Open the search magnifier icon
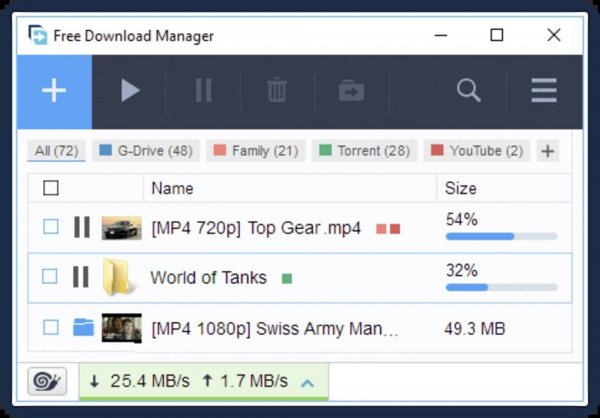The height and width of the screenshot is (418, 600). tap(468, 91)
